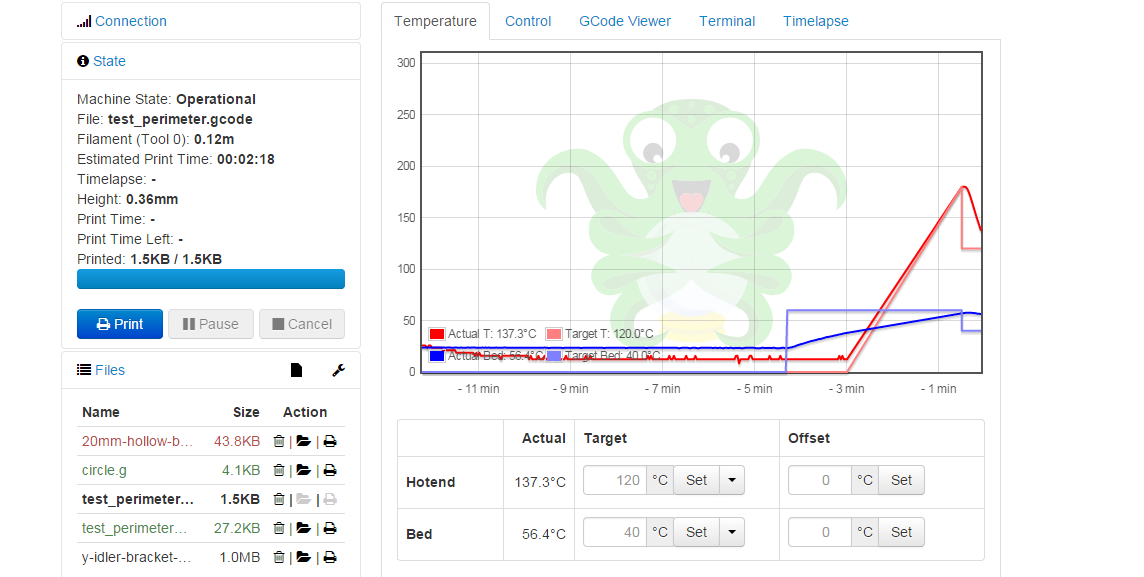Viewport: 1144px width, 577px height.
Task: Click the Cancel button
Action: (302, 324)
